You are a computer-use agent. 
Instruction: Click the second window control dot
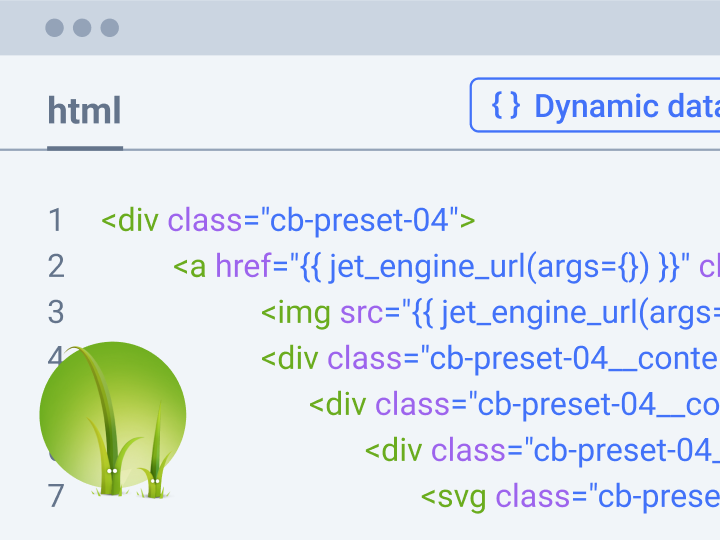pyautogui.click(x=82, y=28)
